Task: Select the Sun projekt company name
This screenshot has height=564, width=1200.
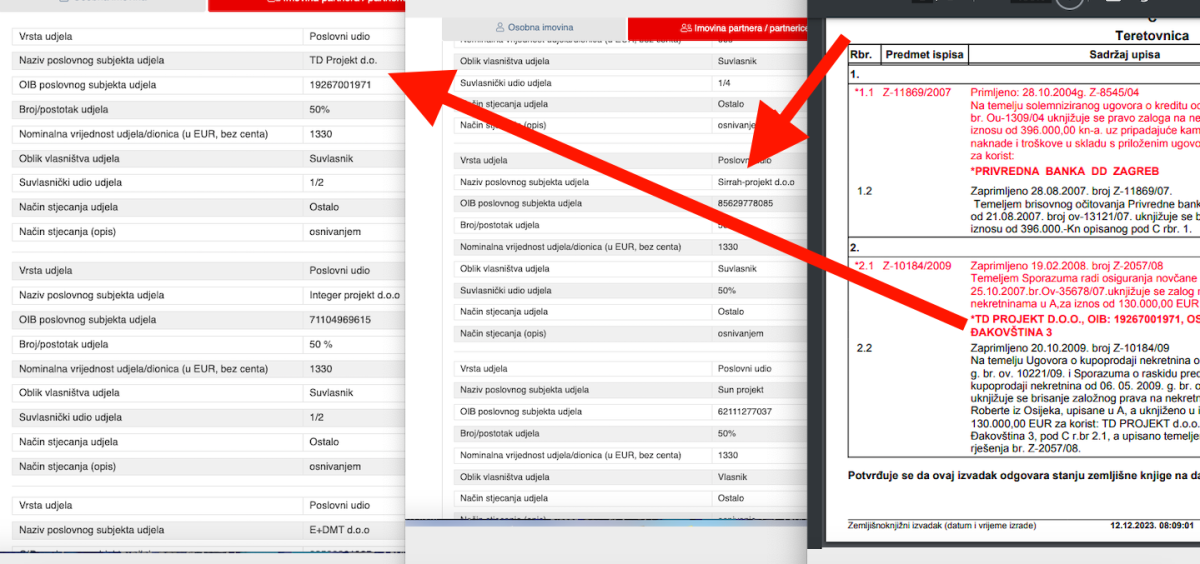Action: pyautogui.click(x=741, y=389)
